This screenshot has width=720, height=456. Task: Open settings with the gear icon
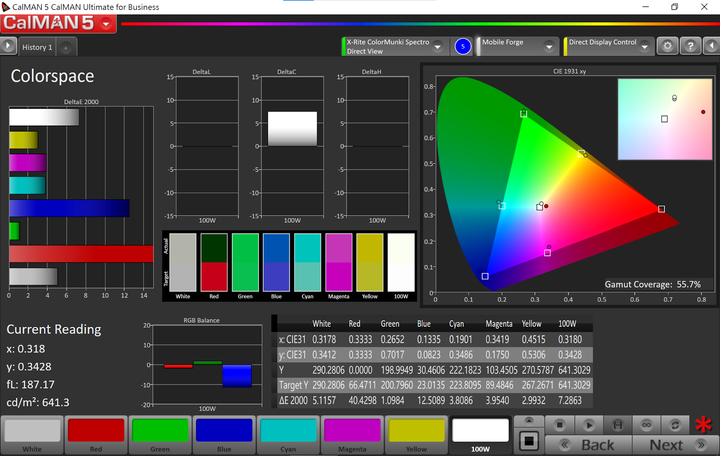[667, 46]
